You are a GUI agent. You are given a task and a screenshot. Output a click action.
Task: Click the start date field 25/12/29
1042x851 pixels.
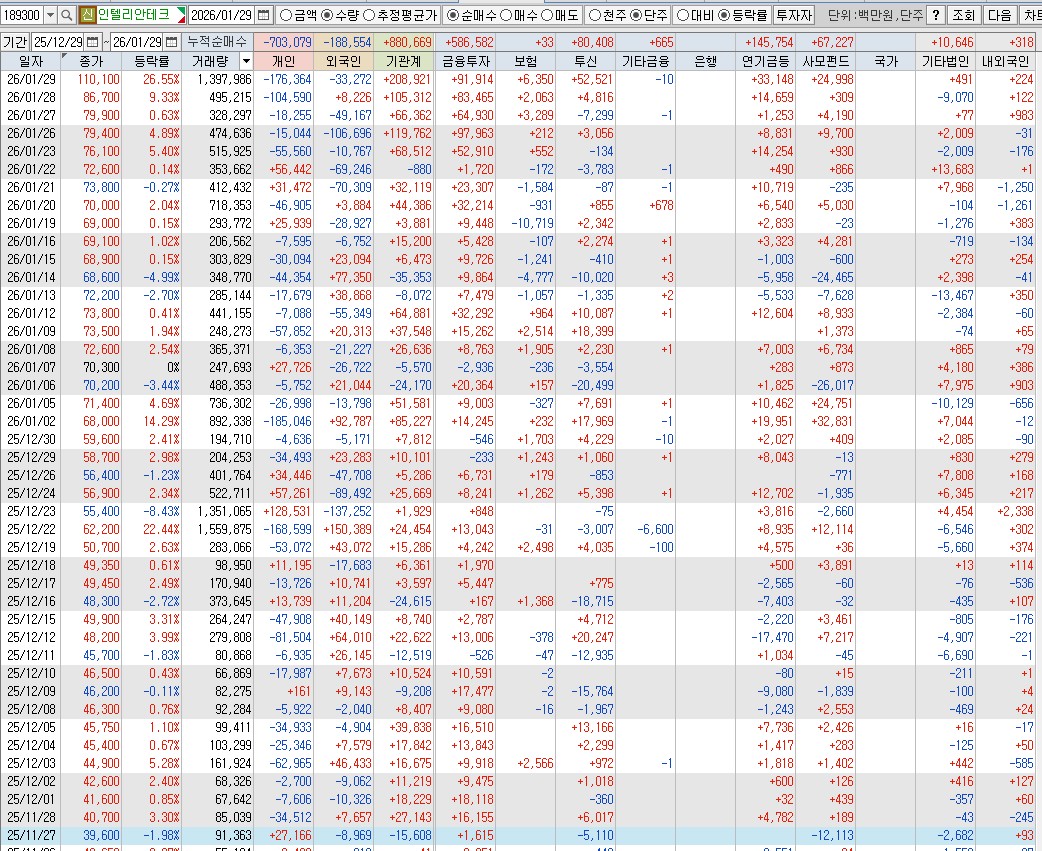tap(58, 42)
